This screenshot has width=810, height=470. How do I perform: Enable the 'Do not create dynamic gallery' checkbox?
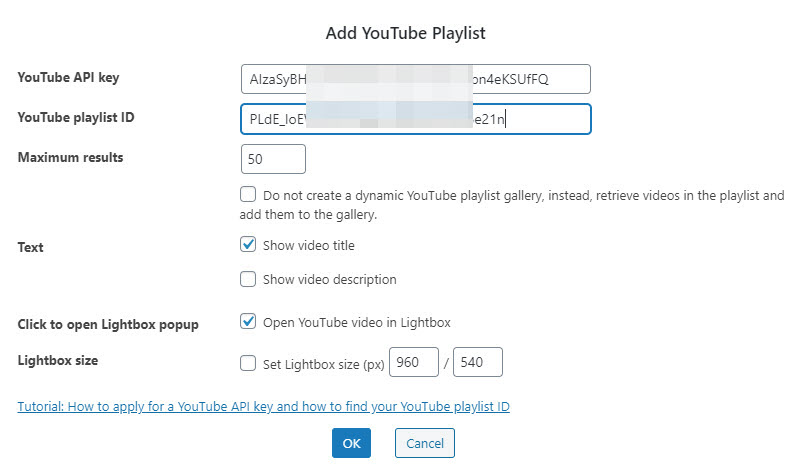tap(248, 196)
